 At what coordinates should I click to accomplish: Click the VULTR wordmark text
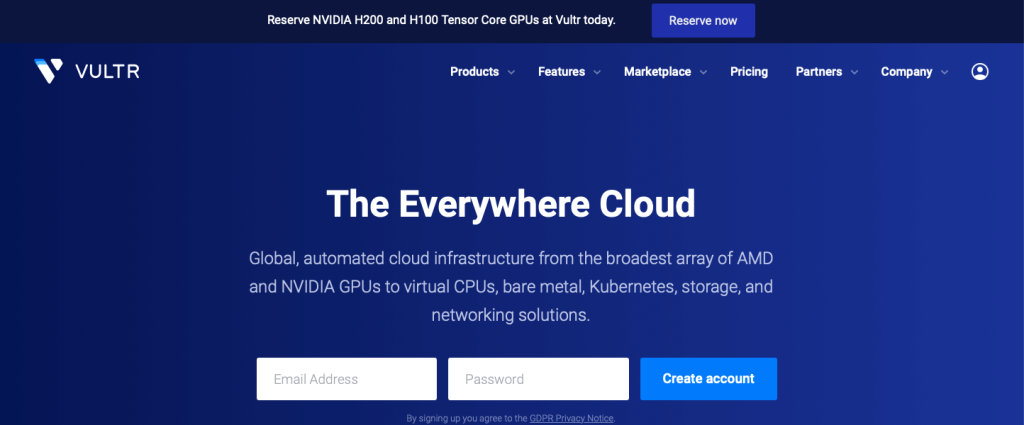pos(107,72)
